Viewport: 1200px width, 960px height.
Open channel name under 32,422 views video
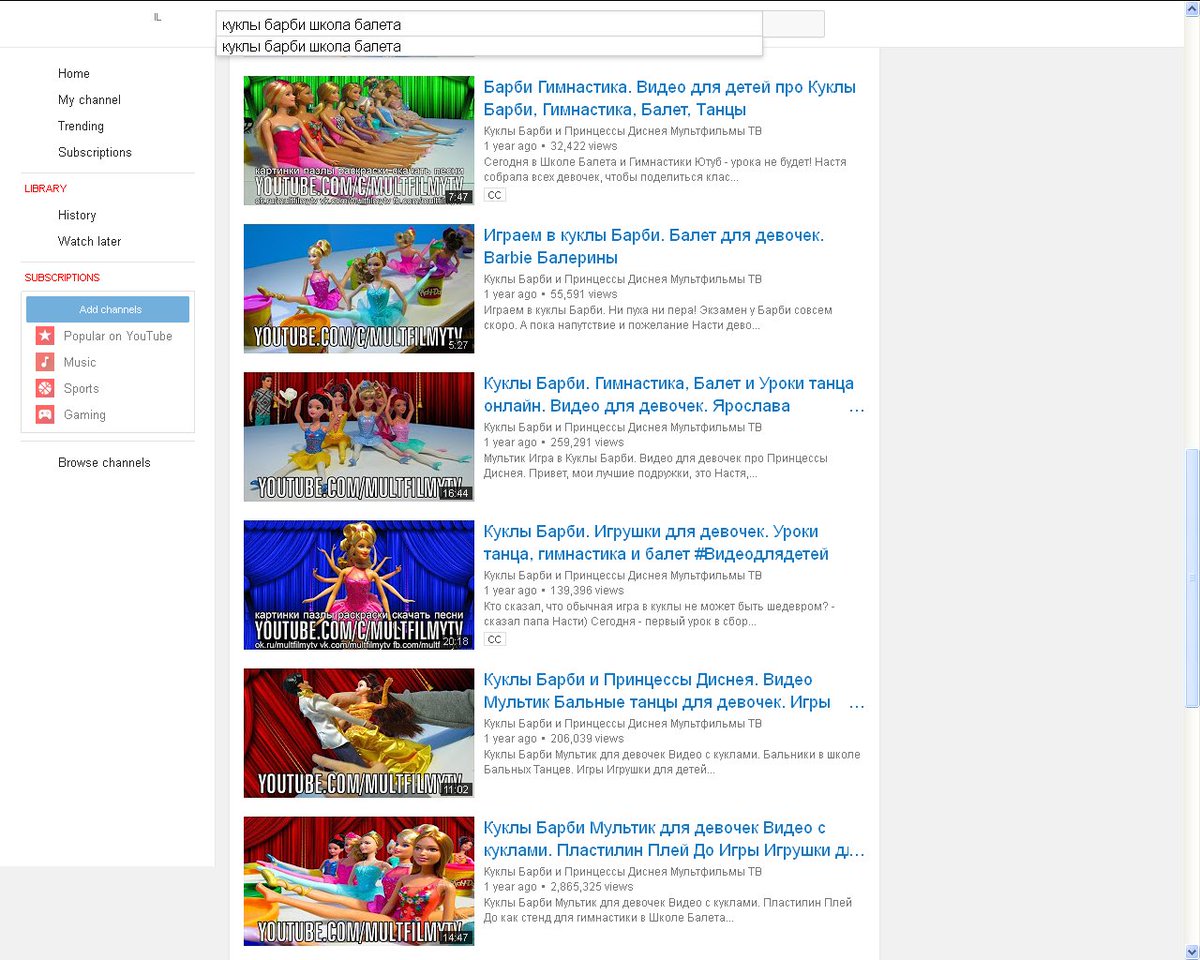click(x=622, y=131)
